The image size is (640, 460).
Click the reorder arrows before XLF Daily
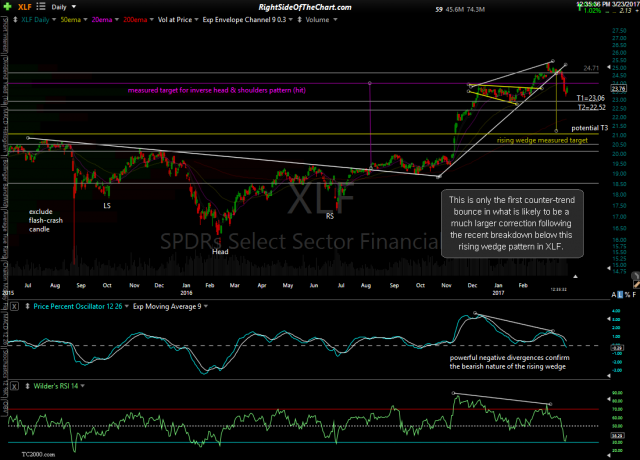[x=15, y=20]
